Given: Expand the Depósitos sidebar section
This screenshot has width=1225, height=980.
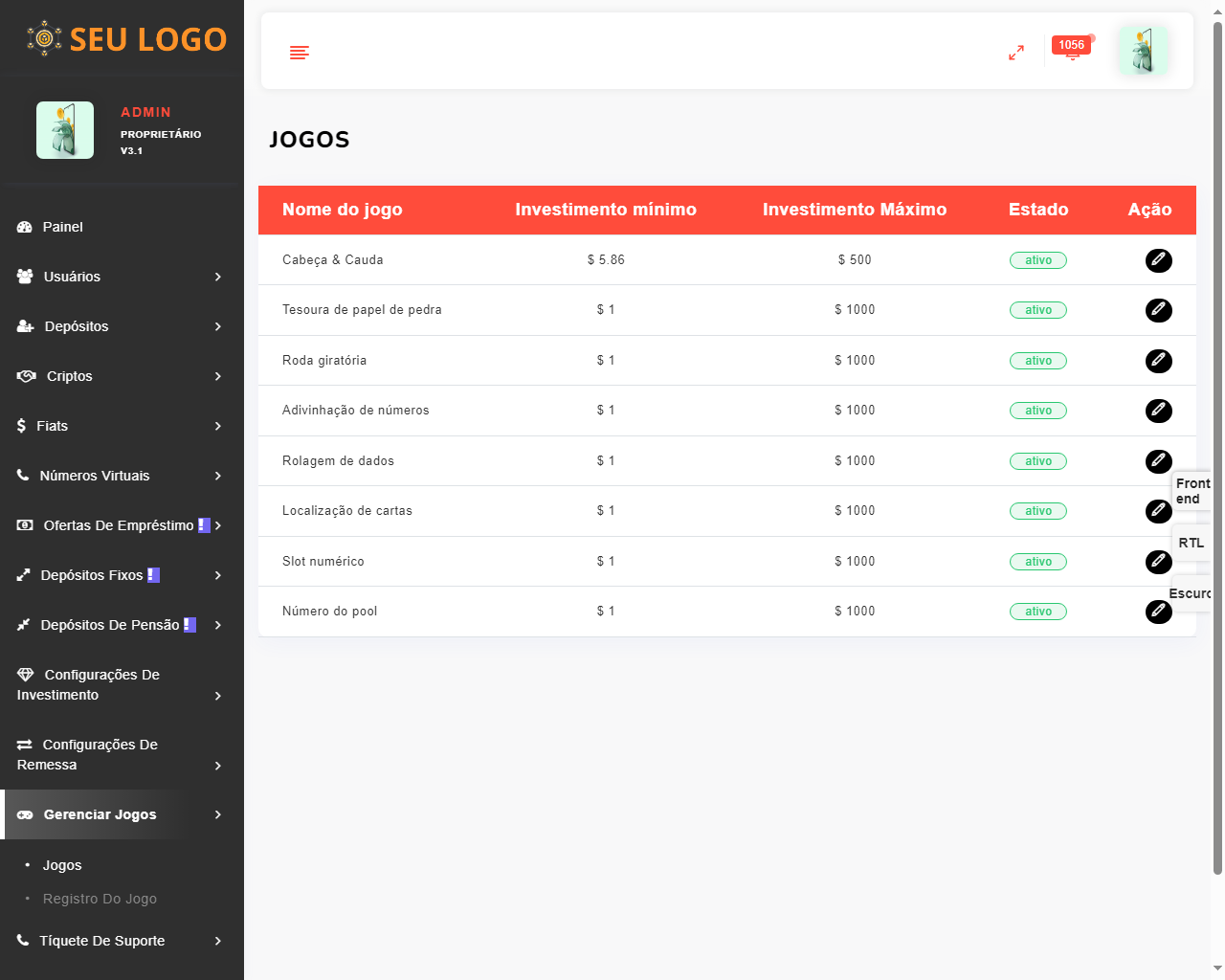Looking at the screenshot, I should (121, 326).
